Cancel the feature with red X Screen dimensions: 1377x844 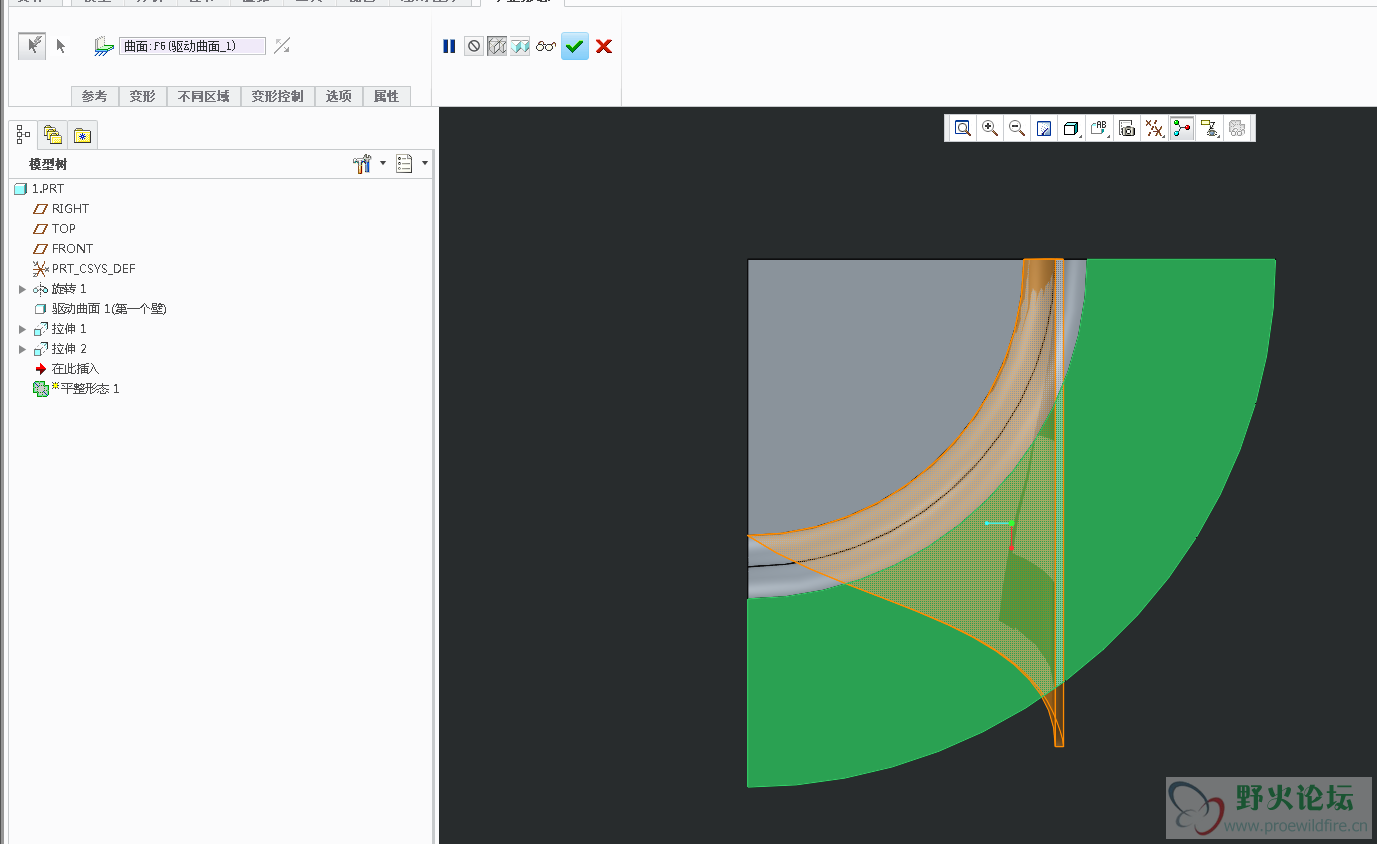[604, 46]
